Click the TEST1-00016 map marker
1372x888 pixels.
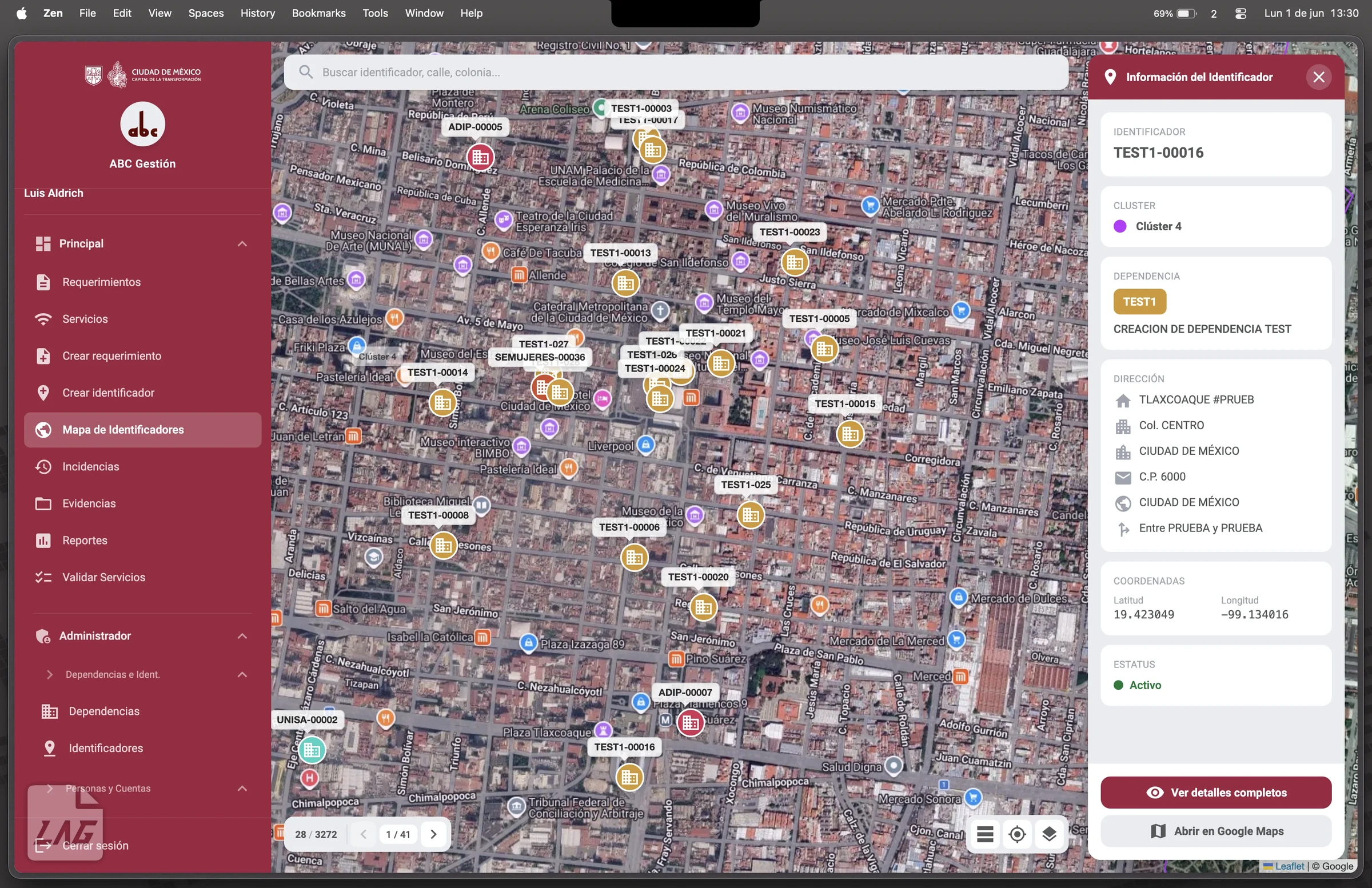[629, 777]
